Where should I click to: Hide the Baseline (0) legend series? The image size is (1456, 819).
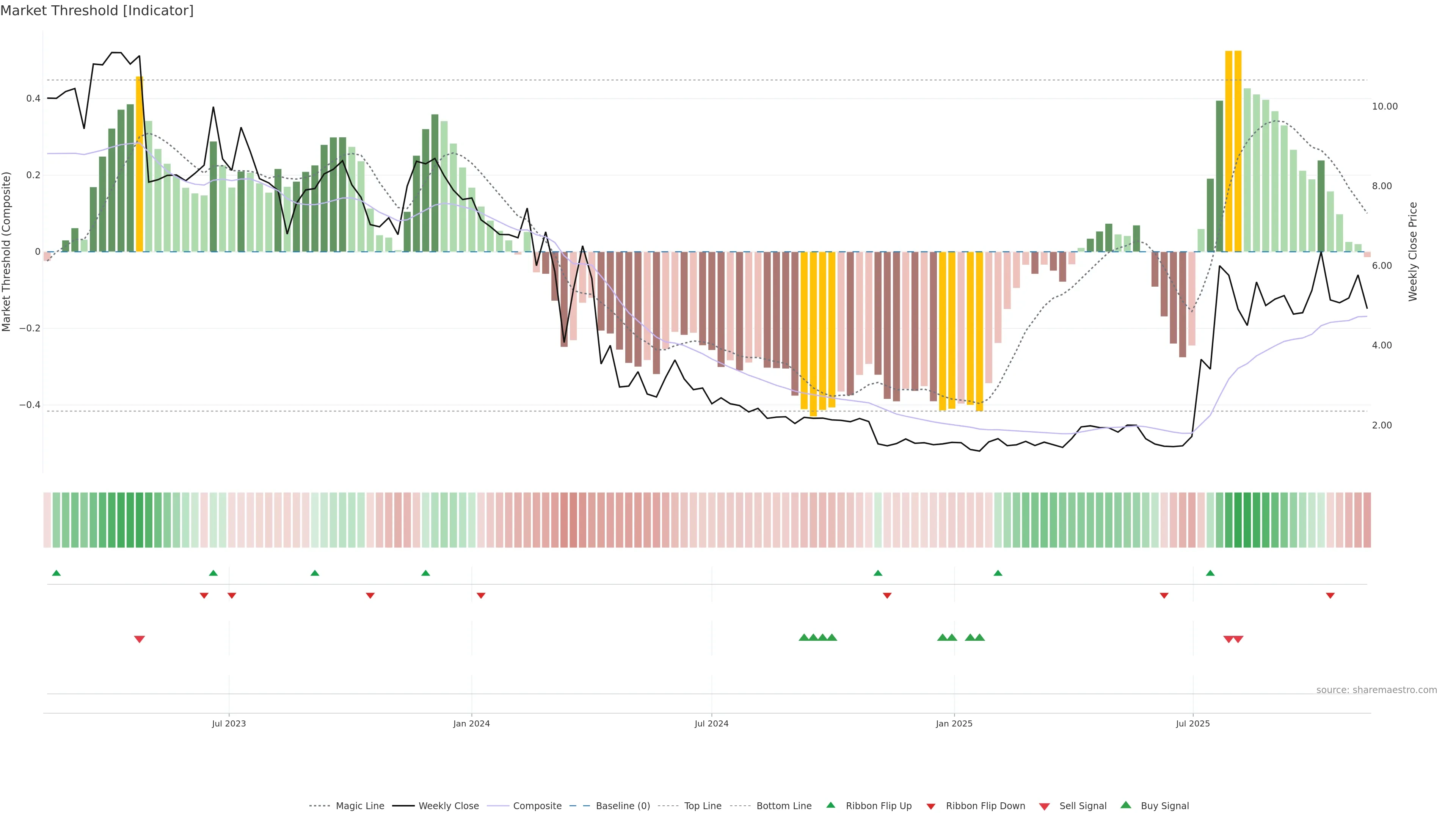pos(623,806)
